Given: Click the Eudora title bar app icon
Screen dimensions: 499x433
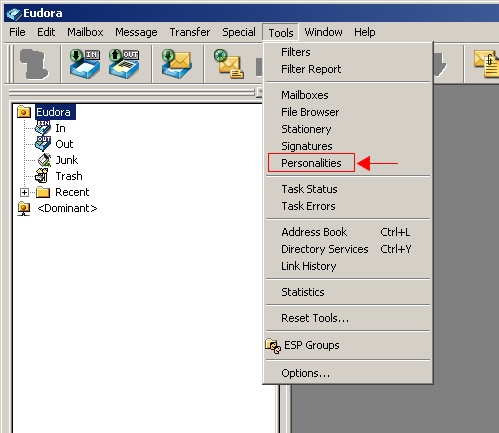Looking at the screenshot, I should (x=14, y=14).
